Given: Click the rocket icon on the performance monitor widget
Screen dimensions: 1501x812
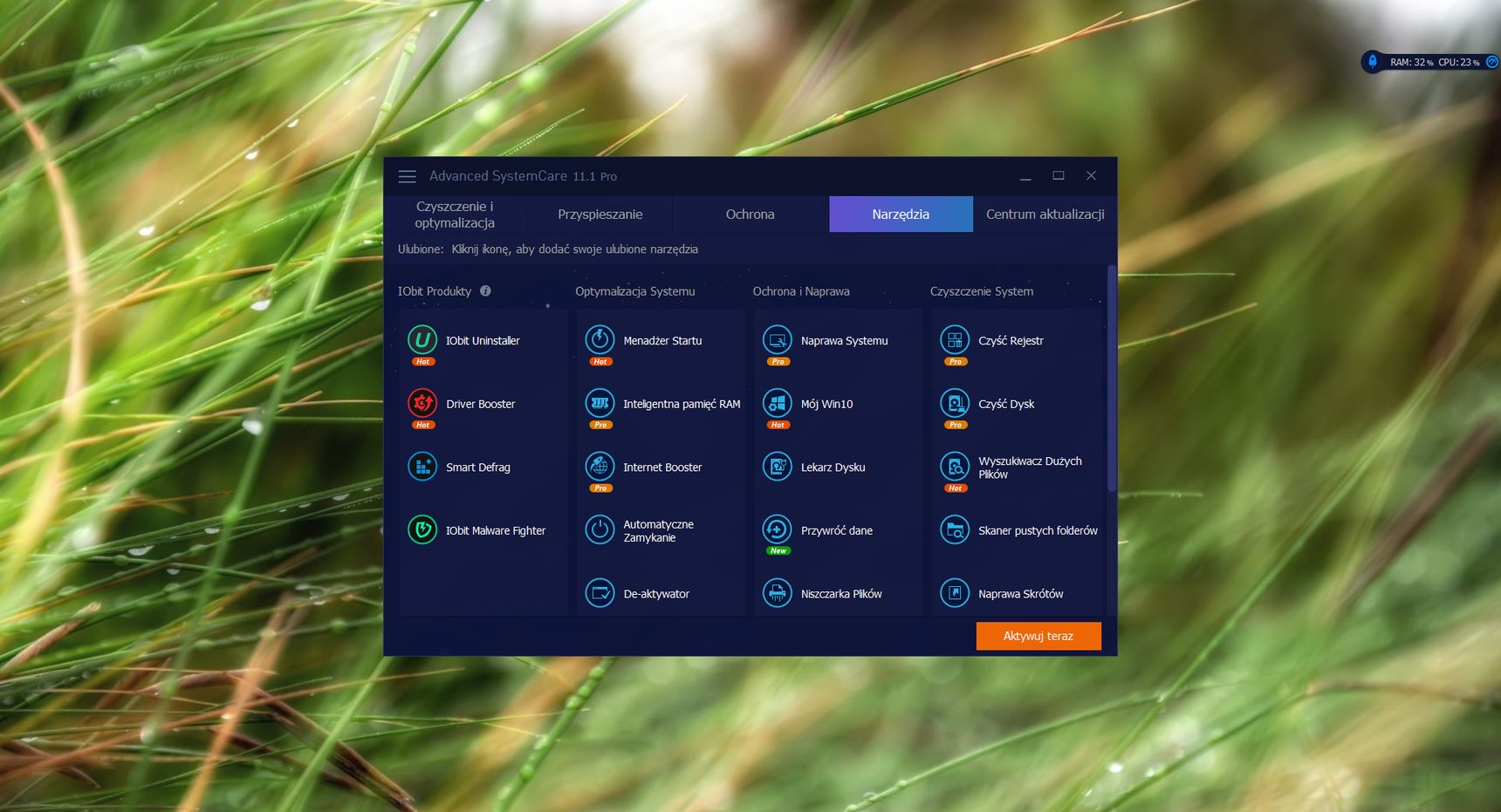Looking at the screenshot, I should click(x=1373, y=62).
